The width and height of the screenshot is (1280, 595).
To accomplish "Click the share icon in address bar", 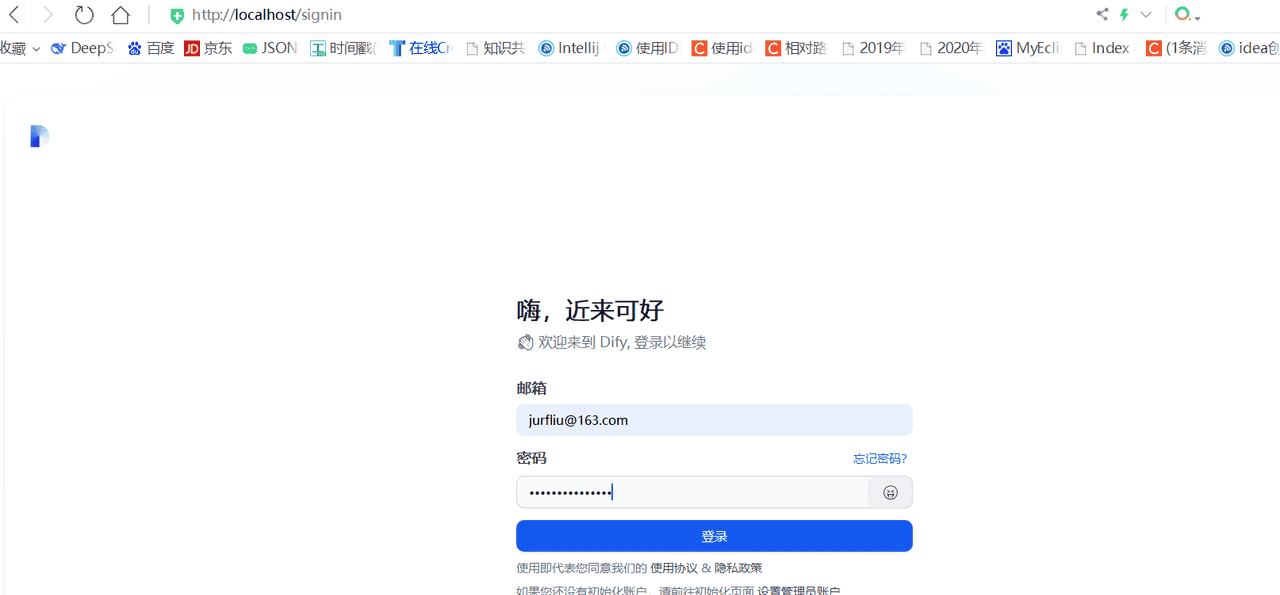I will [x=1102, y=14].
